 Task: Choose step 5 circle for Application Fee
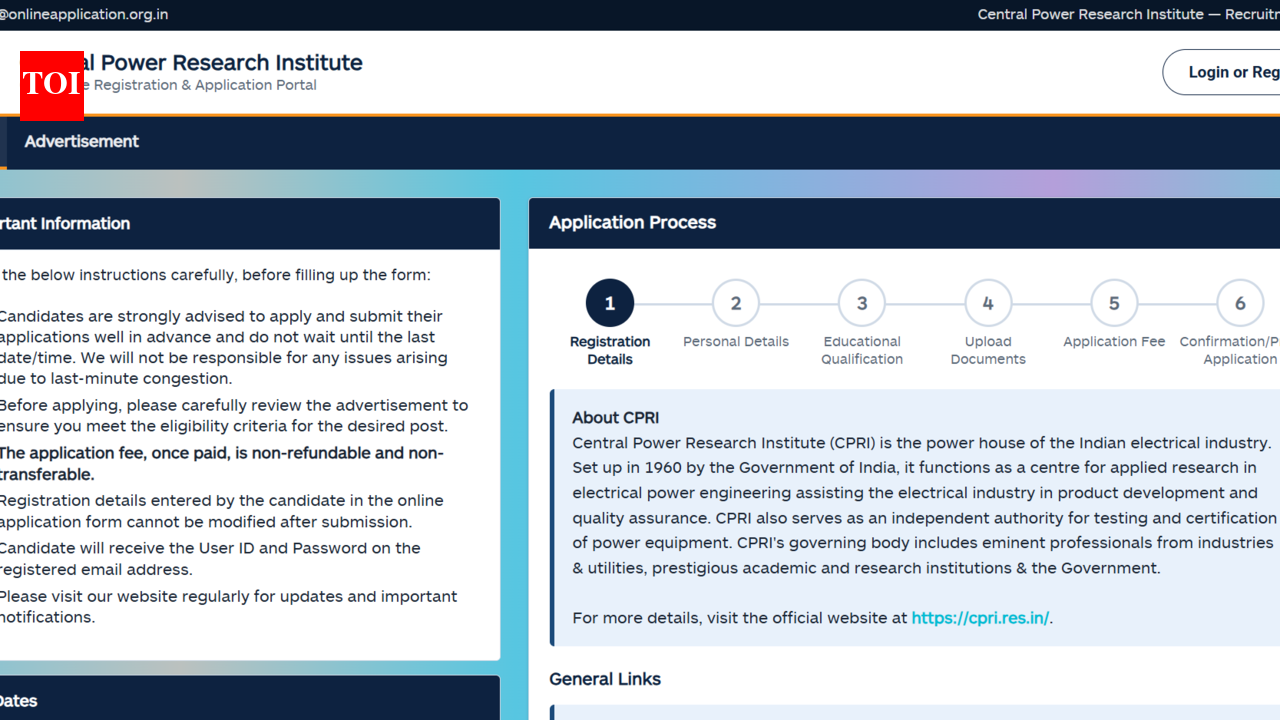tap(1114, 303)
